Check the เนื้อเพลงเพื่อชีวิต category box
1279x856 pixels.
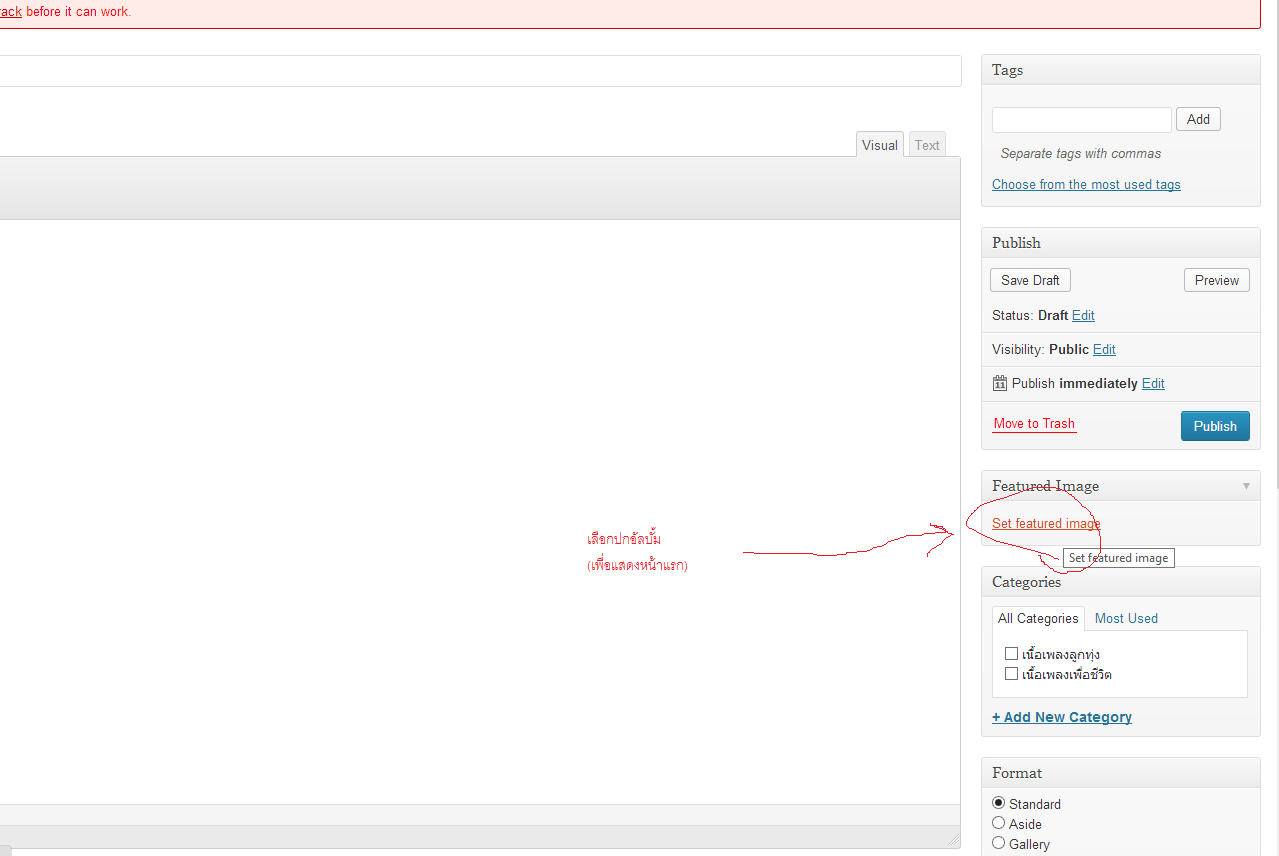tap(1011, 674)
